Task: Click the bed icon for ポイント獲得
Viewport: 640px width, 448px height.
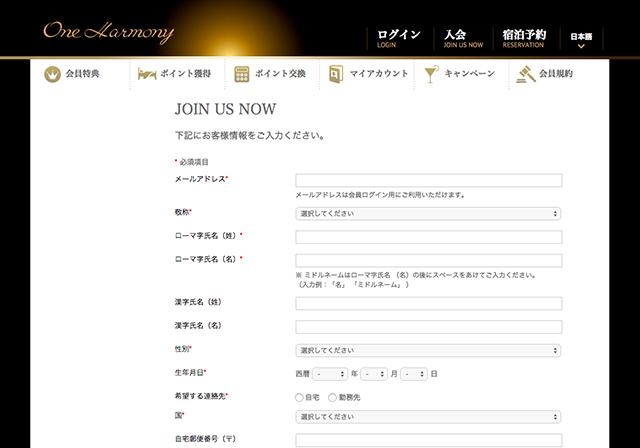Action: pos(144,74)
